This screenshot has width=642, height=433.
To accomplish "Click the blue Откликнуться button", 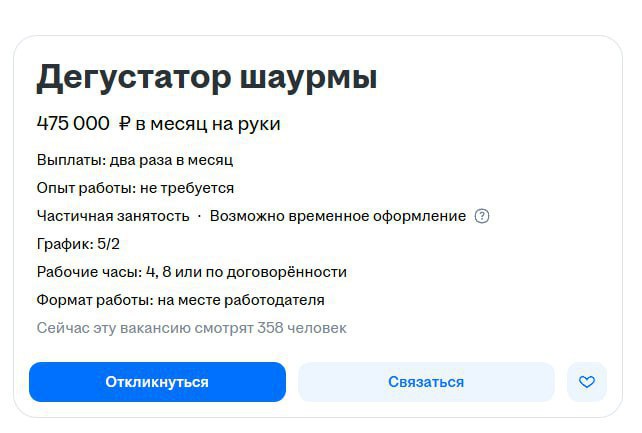I will coord(157,382).
